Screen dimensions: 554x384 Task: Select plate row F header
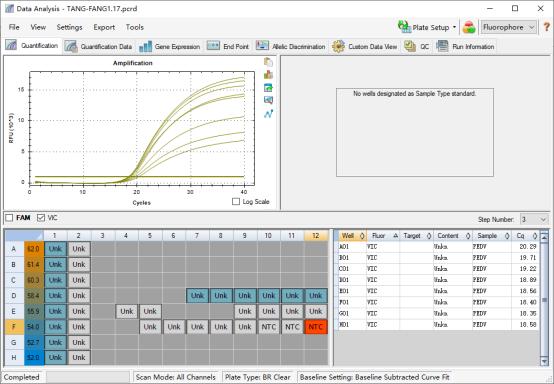[x=14, y=327]
